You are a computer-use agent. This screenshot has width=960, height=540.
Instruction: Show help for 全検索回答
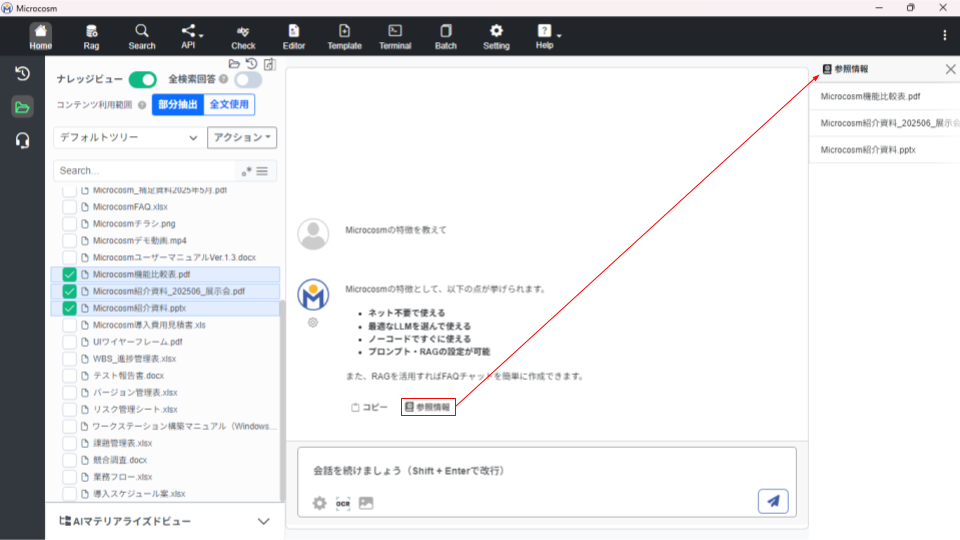pyautogui.click(x=223, y=79)
